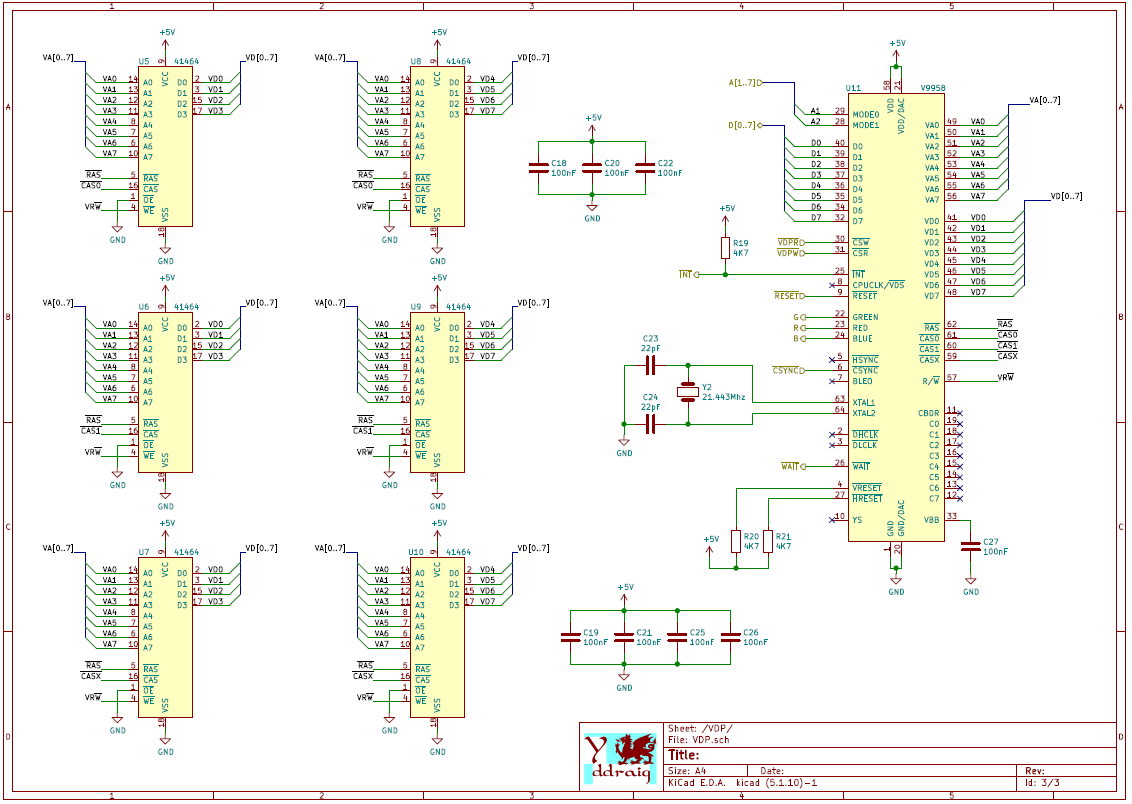The width and height of the screenshot is (1132, 804).
Task: Select capacitor C26 100nF
Action: (x=731, y=637)
